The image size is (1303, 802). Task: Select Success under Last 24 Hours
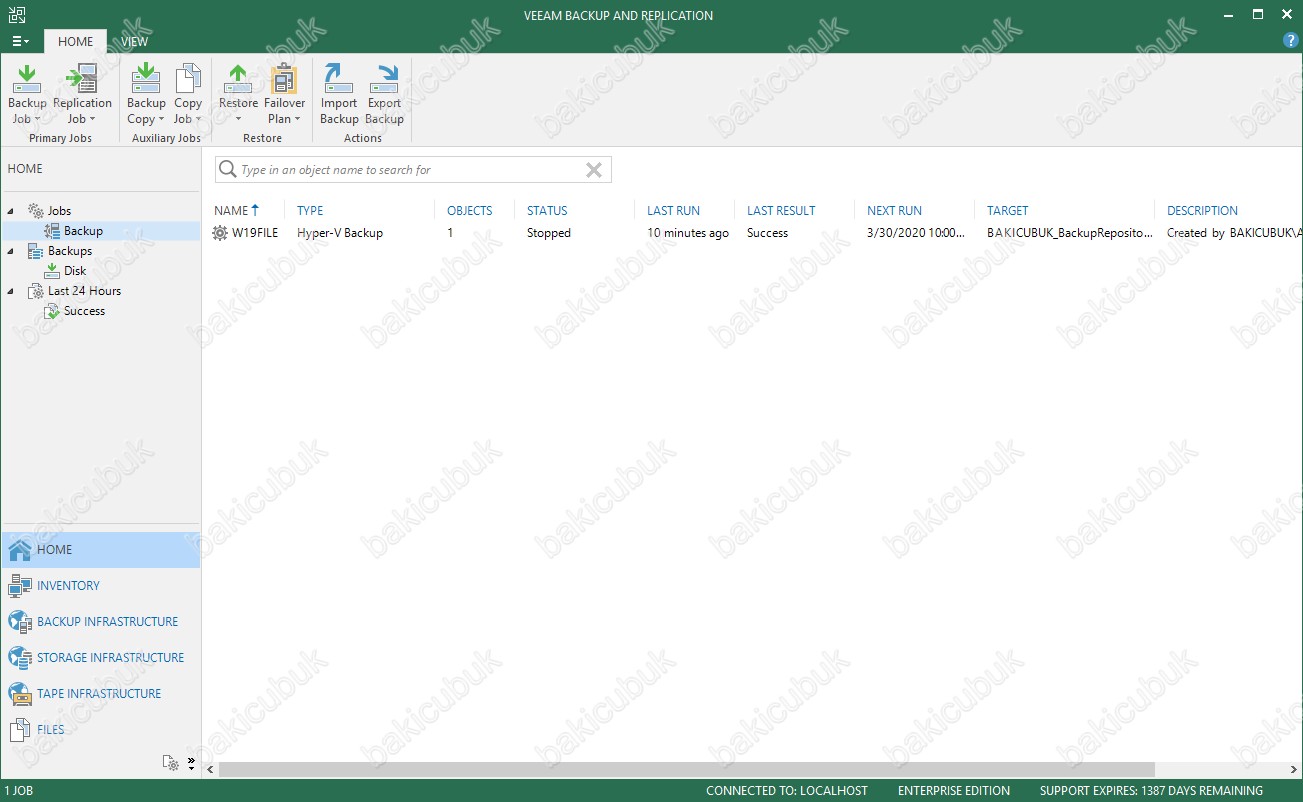84,311
